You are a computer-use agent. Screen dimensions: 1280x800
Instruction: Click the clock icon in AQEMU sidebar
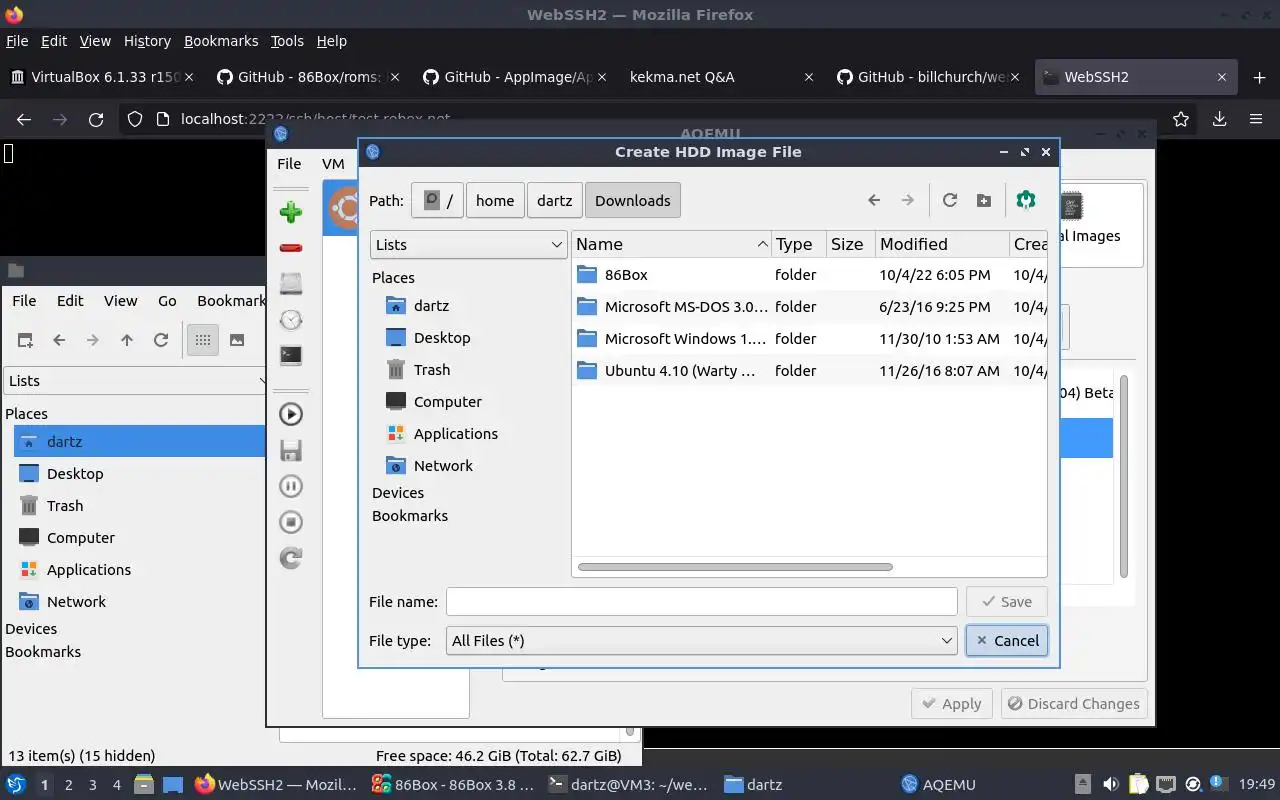click(x=291, y=319)
